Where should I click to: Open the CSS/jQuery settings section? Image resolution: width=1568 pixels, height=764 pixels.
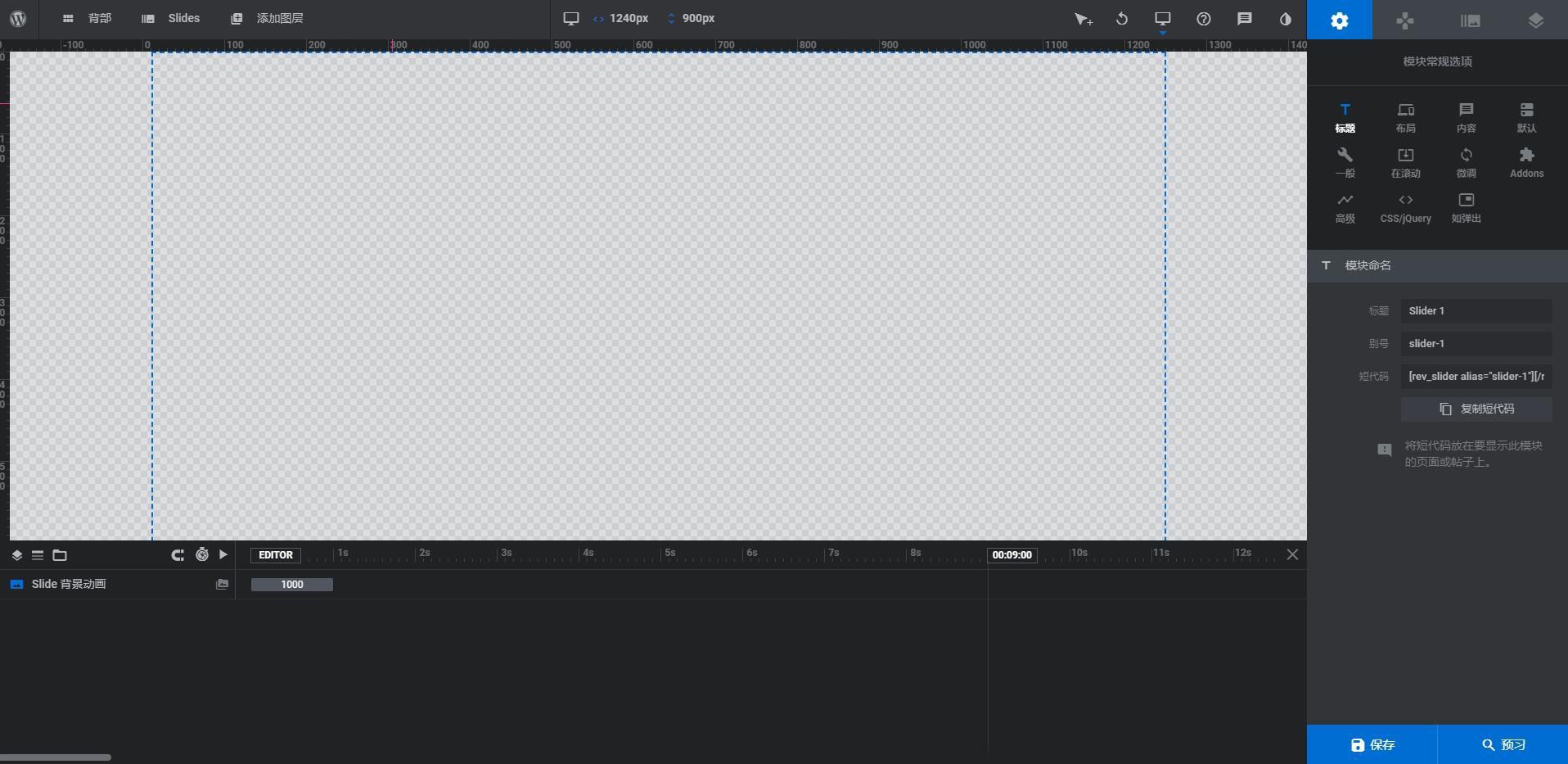pos(1405,207)
